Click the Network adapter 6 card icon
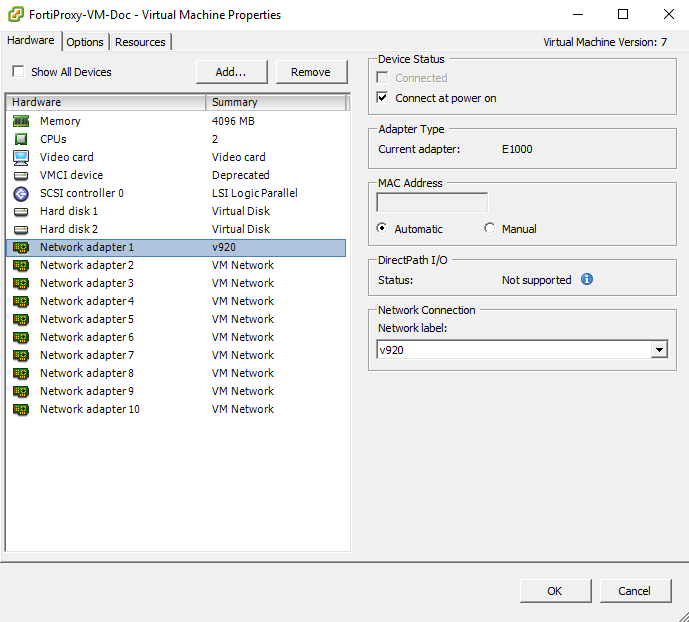Image resolution: width=689 pixels, height=622 pixels. coord(21,337)
